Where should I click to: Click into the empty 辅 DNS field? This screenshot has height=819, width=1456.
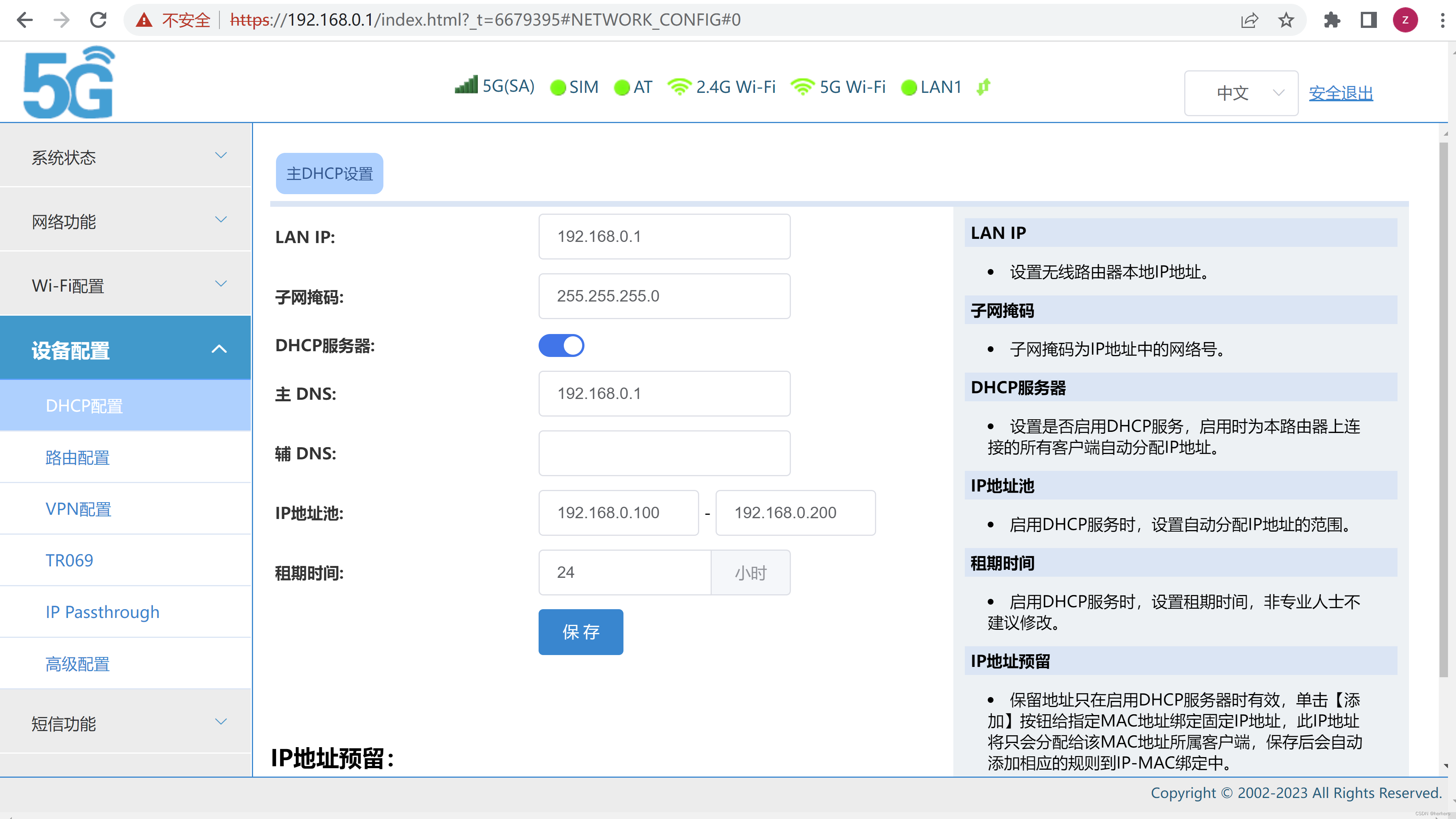coord(664,453)
